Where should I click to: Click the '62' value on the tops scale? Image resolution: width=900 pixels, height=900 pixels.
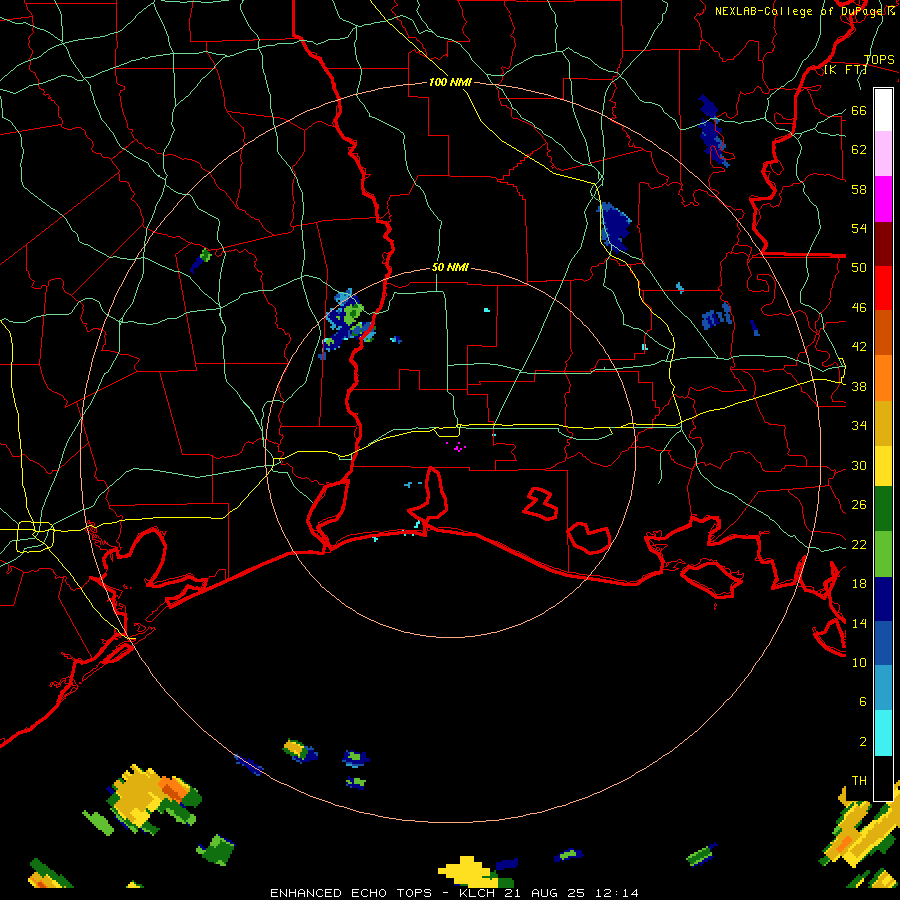click(x=859, y=150)
